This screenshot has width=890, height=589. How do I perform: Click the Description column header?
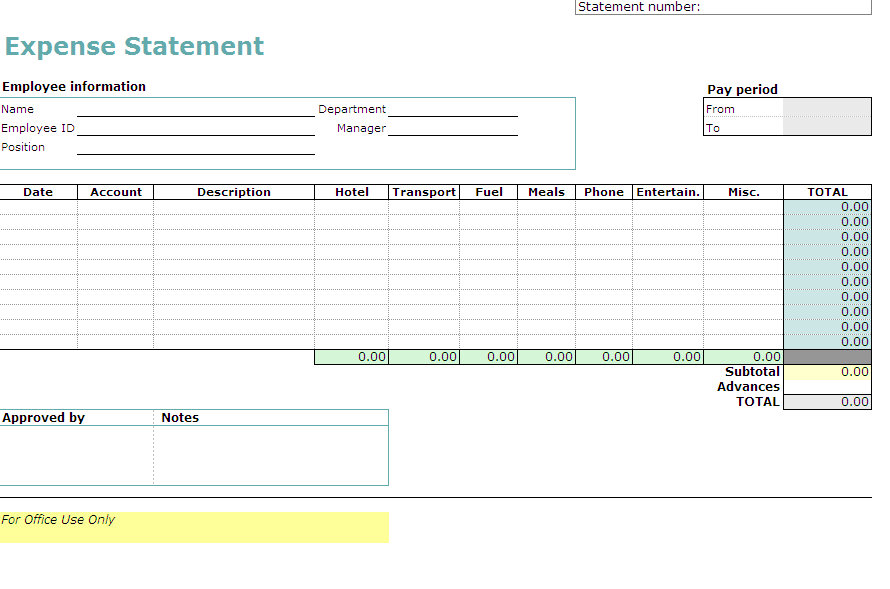coord(234,192)
